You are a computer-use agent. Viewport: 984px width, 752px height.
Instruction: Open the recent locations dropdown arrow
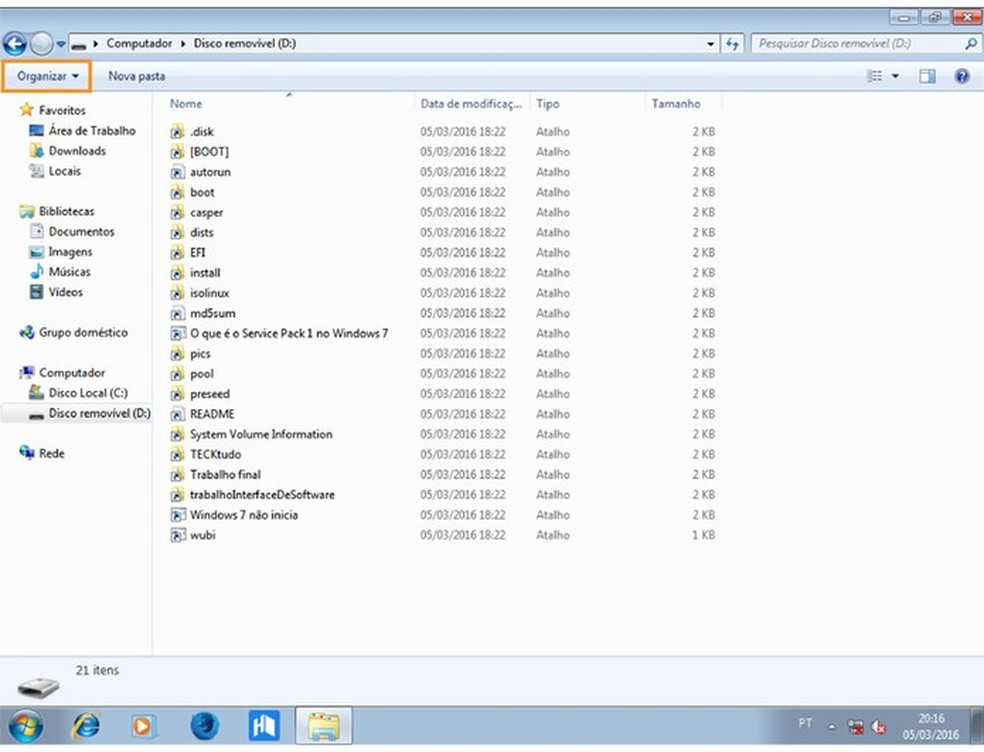(61, 44)
